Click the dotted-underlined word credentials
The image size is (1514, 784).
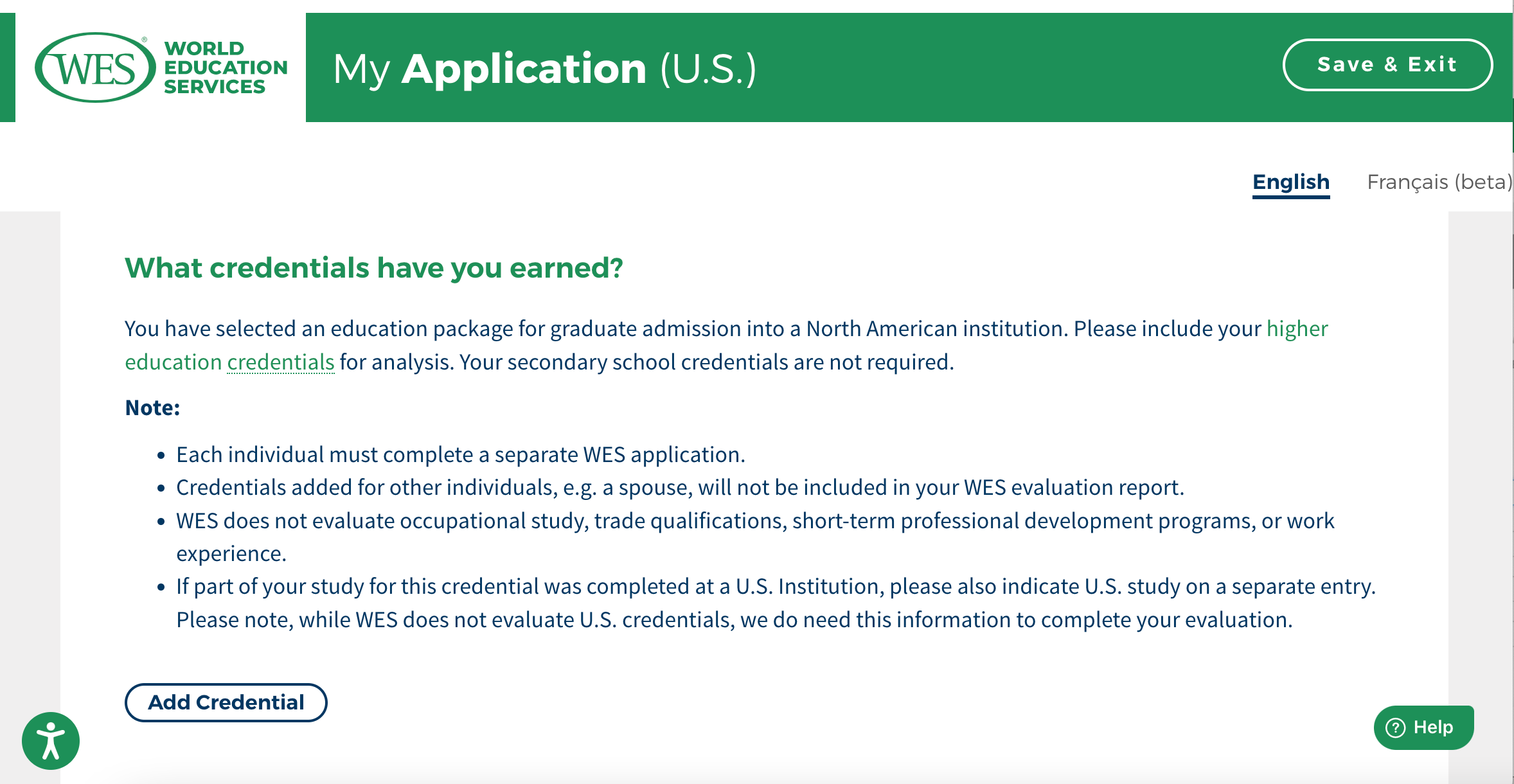click(281, 362)
